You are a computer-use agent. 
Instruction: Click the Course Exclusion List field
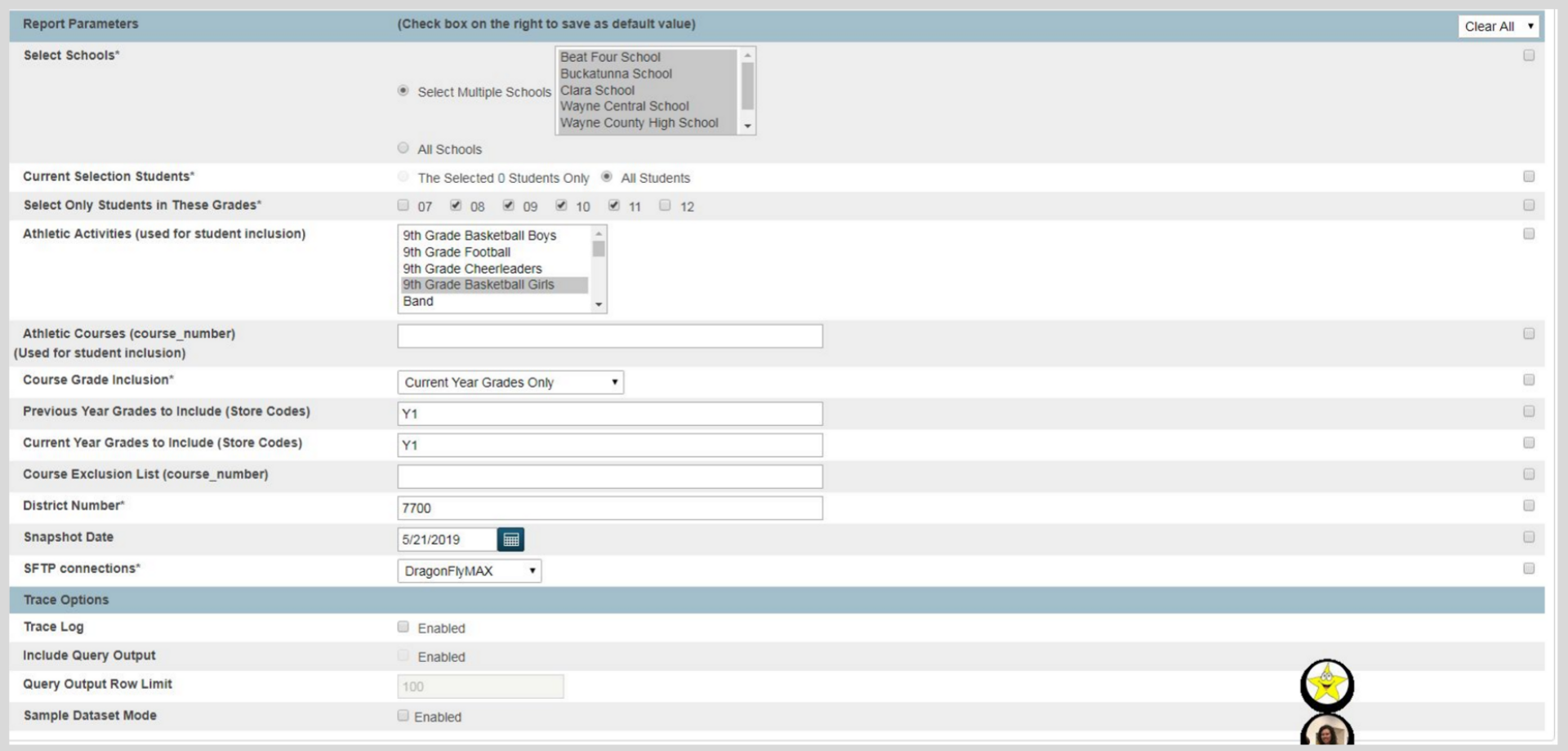[609, 476]
